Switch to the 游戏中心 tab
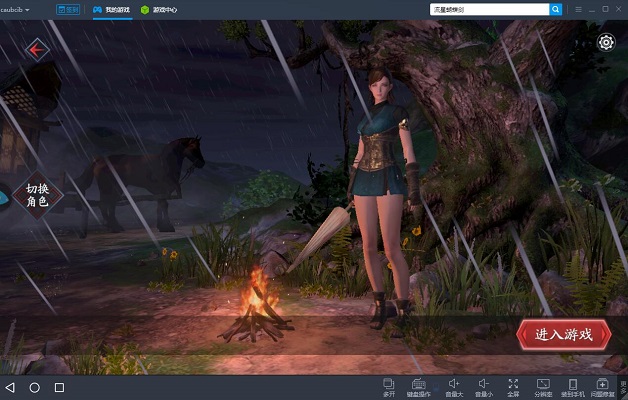Image resolution: width=628 pixels, height=400 pixels. (159, 10)
